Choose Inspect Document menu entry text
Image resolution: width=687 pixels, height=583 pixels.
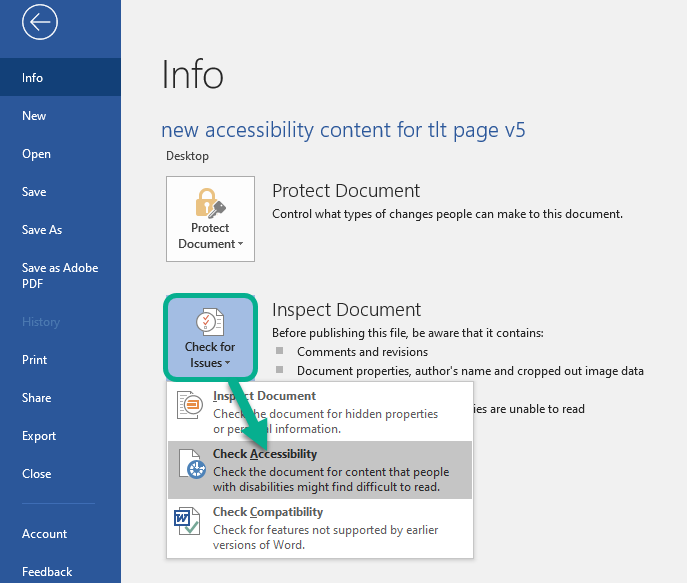pyautogui.click(x=264, y=396)
